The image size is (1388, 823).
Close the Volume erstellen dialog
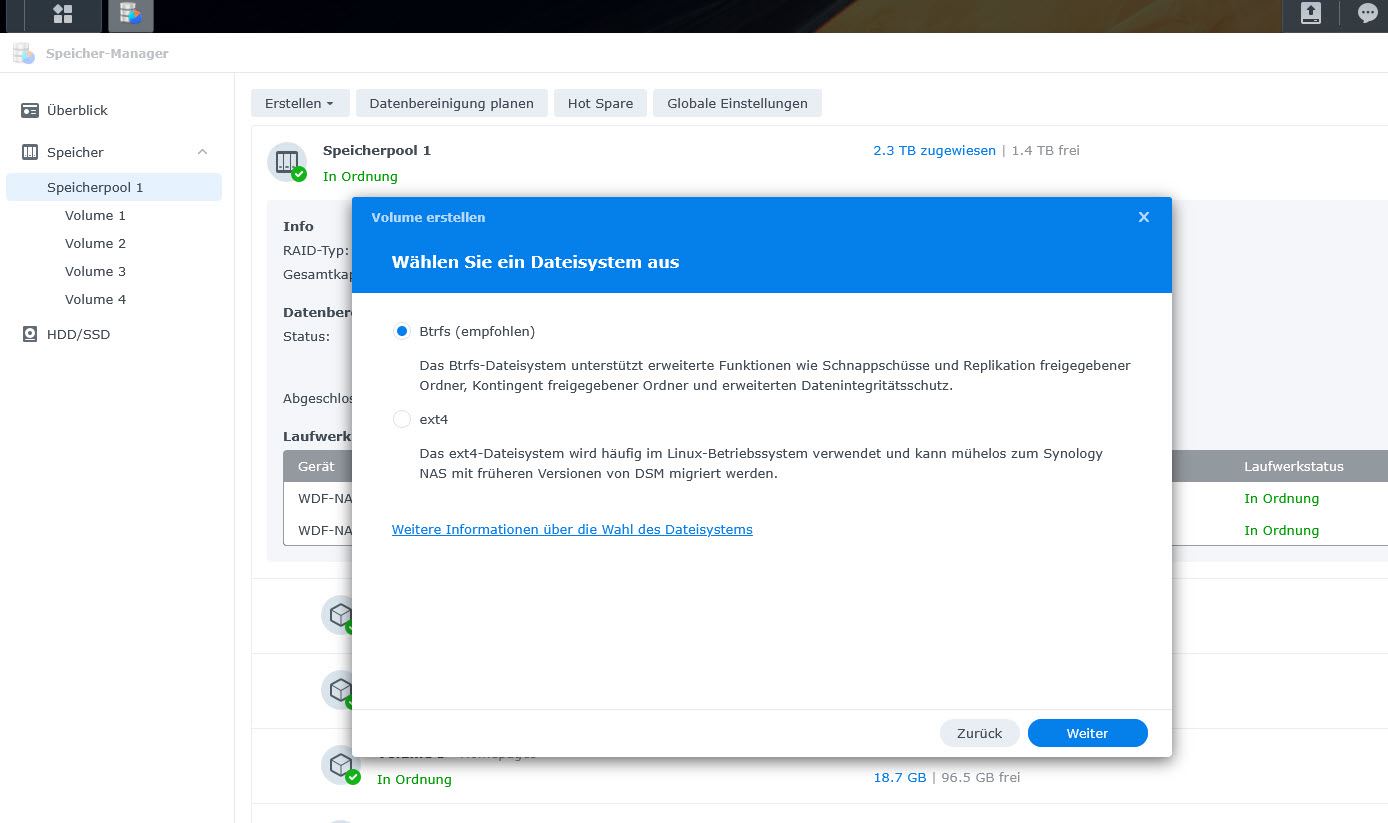(1144, 217)
